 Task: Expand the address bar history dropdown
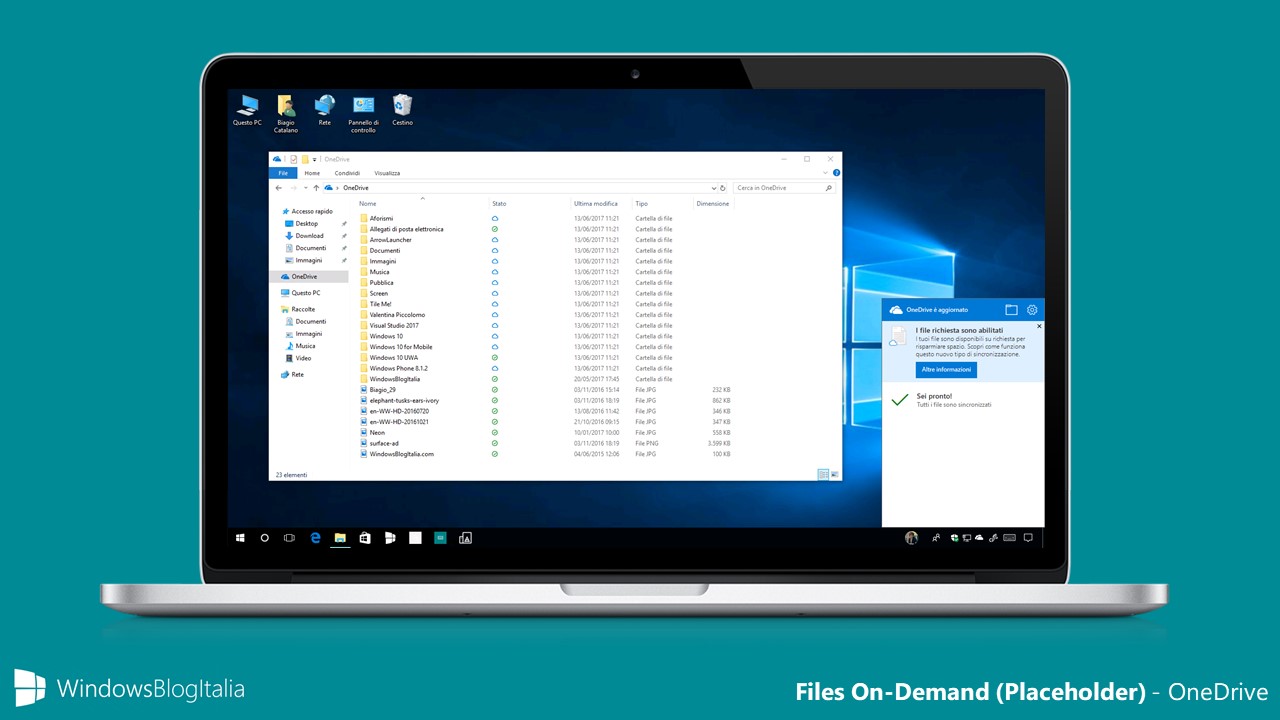click(x=713, y=188)
